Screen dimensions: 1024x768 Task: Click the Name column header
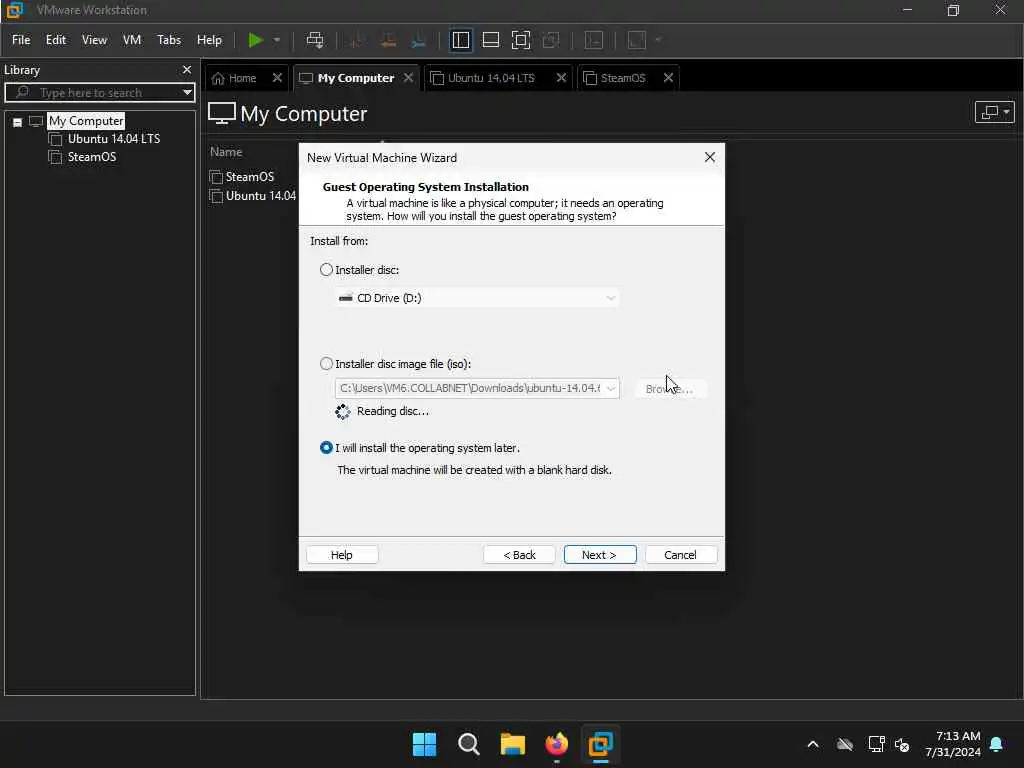[226, 152]
